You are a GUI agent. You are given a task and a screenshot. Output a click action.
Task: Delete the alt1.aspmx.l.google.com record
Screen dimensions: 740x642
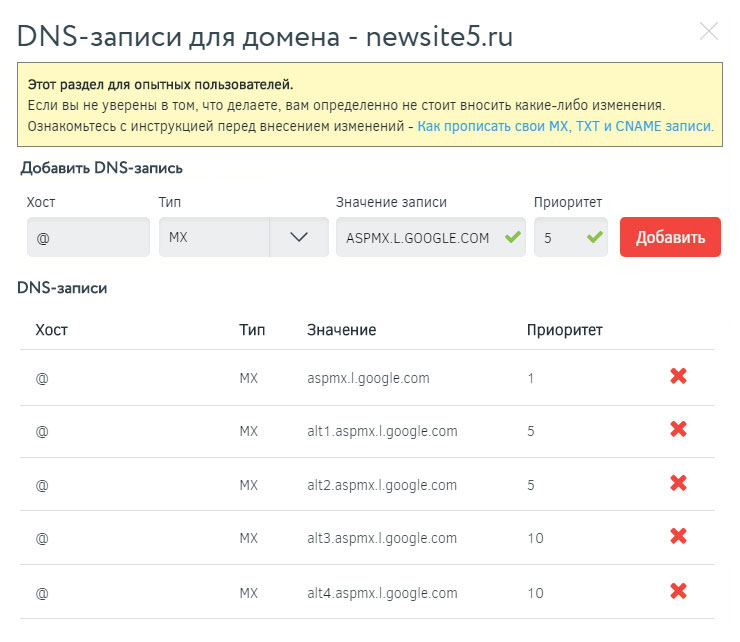tap(678, 430)
